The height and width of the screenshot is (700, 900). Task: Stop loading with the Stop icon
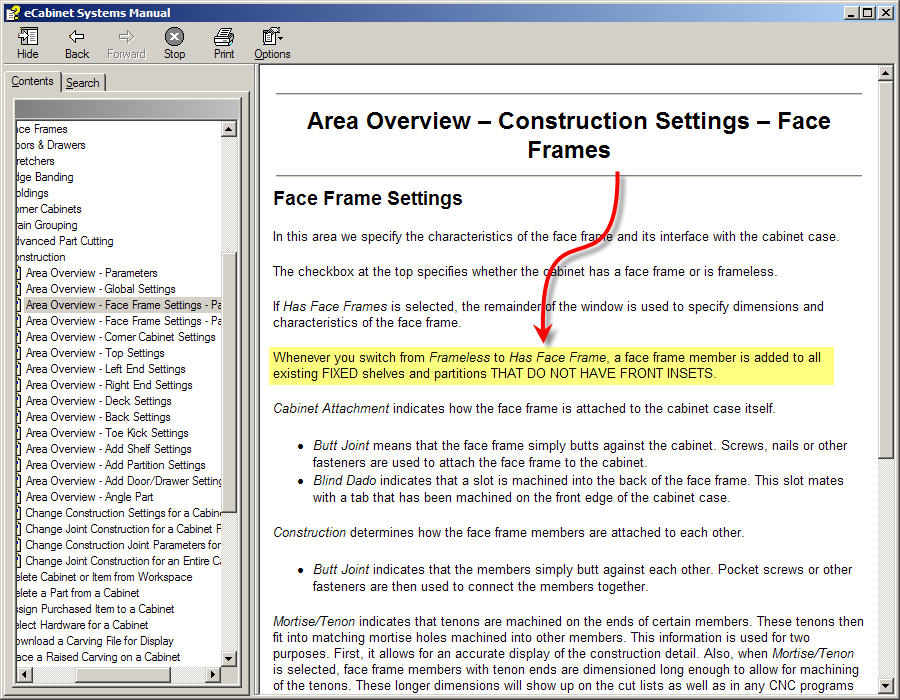(x=174, y=44)
